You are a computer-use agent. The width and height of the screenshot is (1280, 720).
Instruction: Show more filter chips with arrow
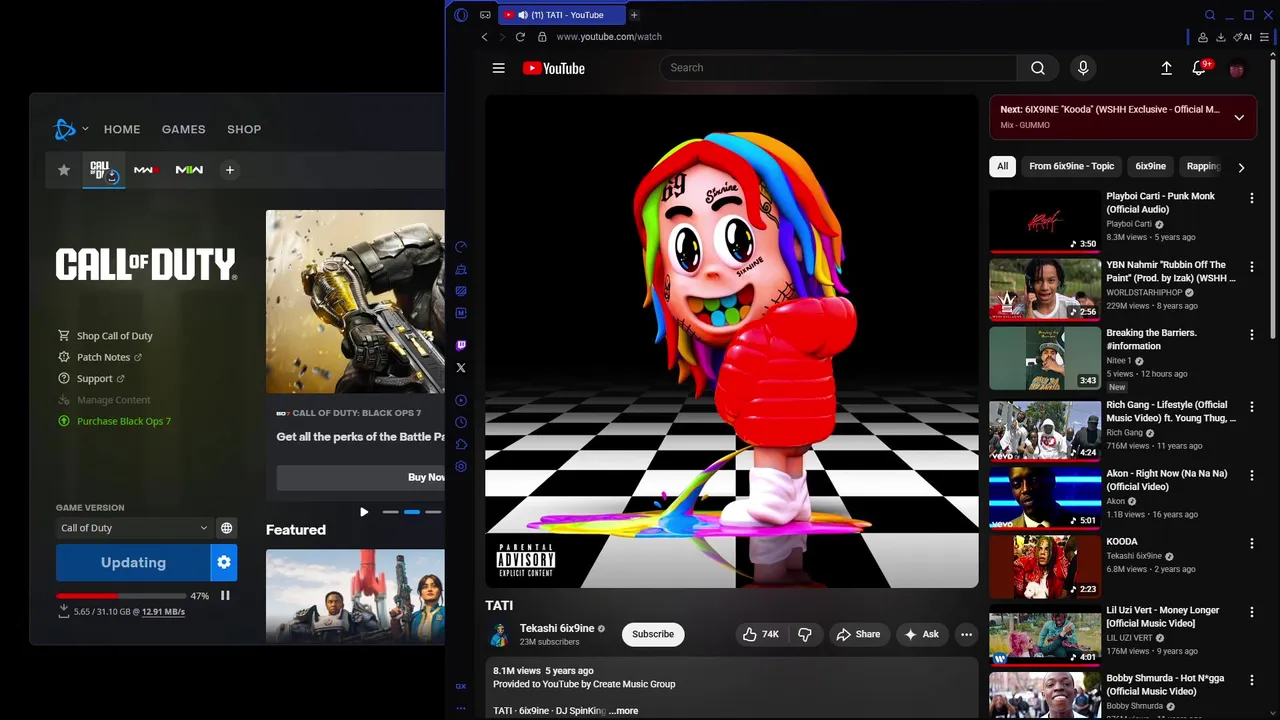[x=1241, y=167]
